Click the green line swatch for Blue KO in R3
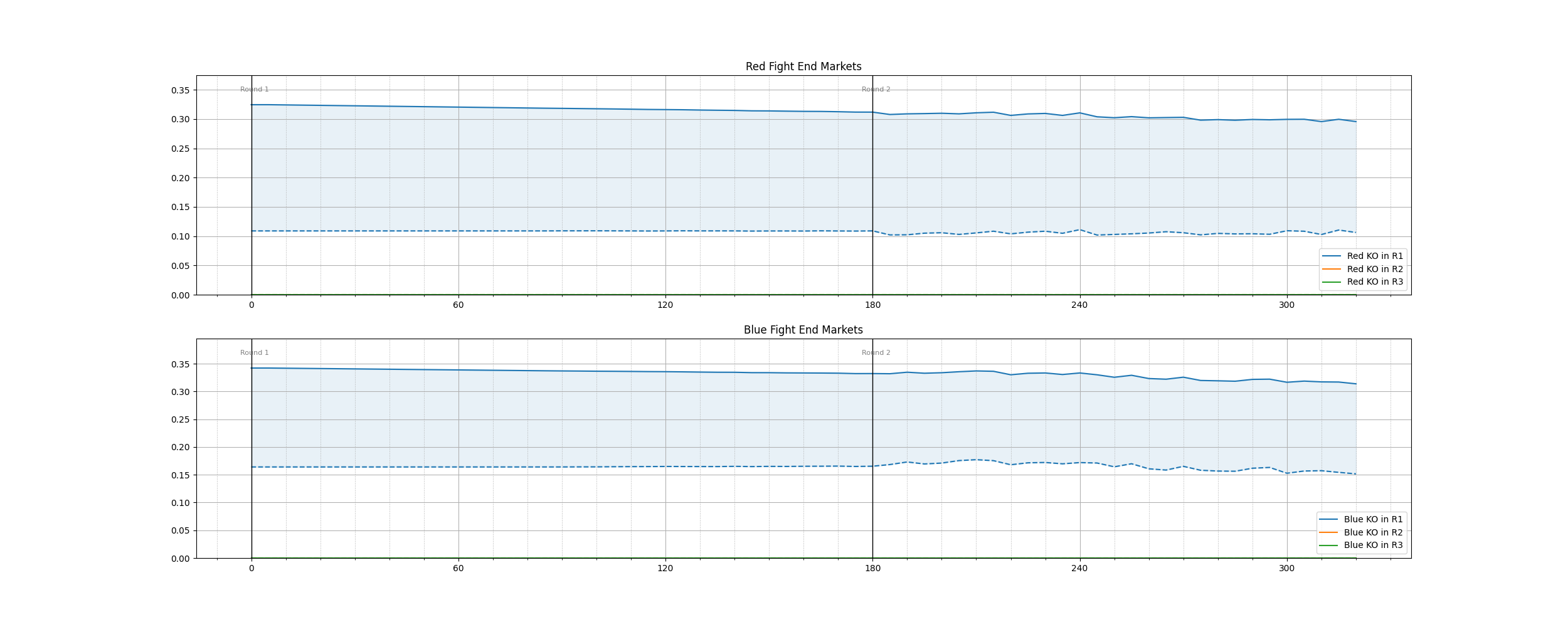Image resolution: width=1568 pixels, height=627 pixels. coord(1328,545)
